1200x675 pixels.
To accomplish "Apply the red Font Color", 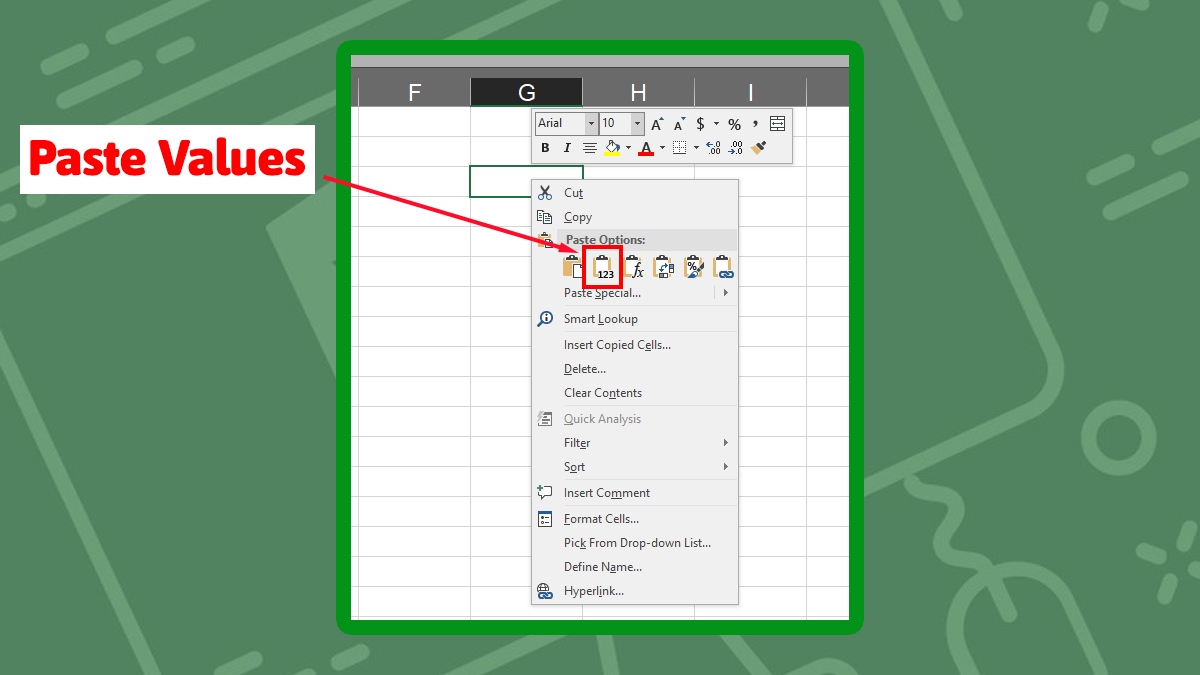I will (646, 148).
